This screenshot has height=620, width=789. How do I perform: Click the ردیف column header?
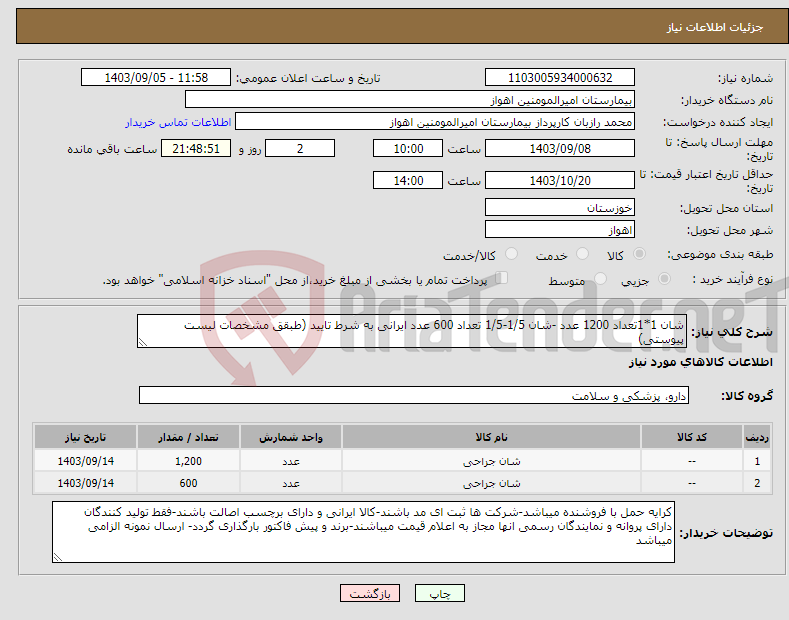coord(757,437)
